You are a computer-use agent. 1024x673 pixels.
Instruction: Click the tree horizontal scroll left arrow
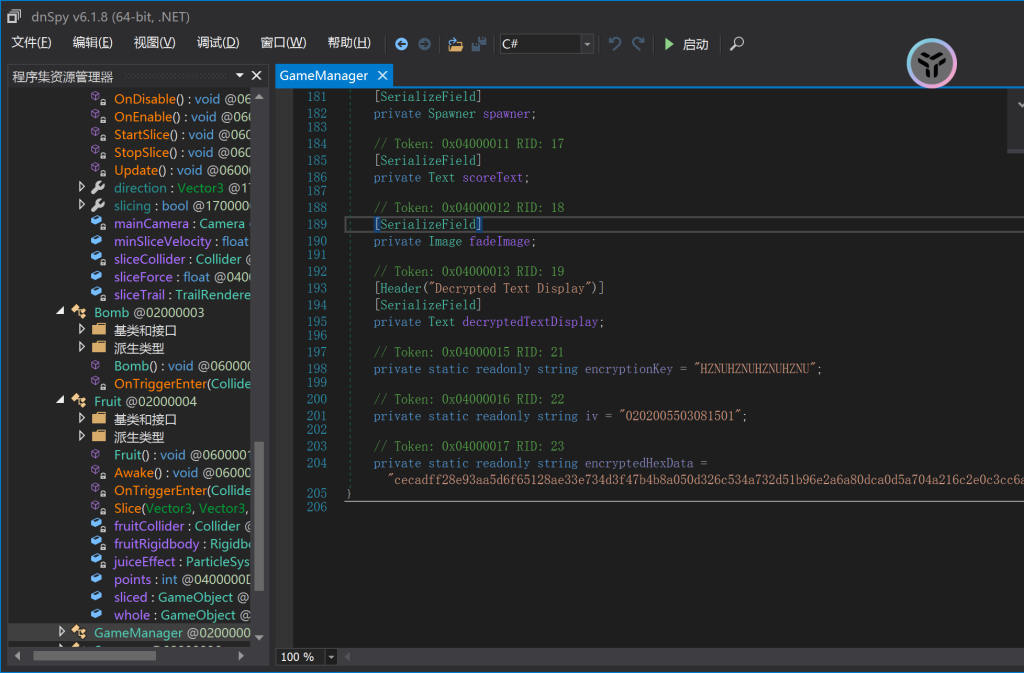(x=18, y=656)
